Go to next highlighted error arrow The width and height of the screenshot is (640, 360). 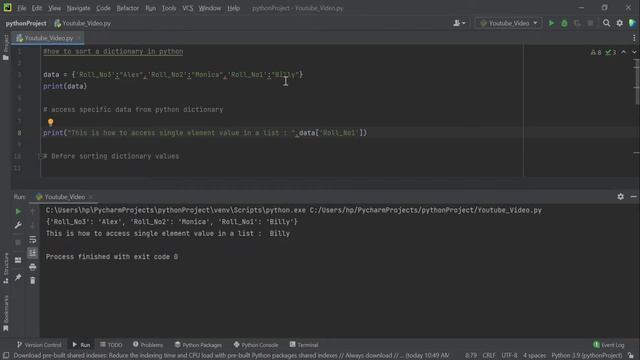click(x=634, y=52)
